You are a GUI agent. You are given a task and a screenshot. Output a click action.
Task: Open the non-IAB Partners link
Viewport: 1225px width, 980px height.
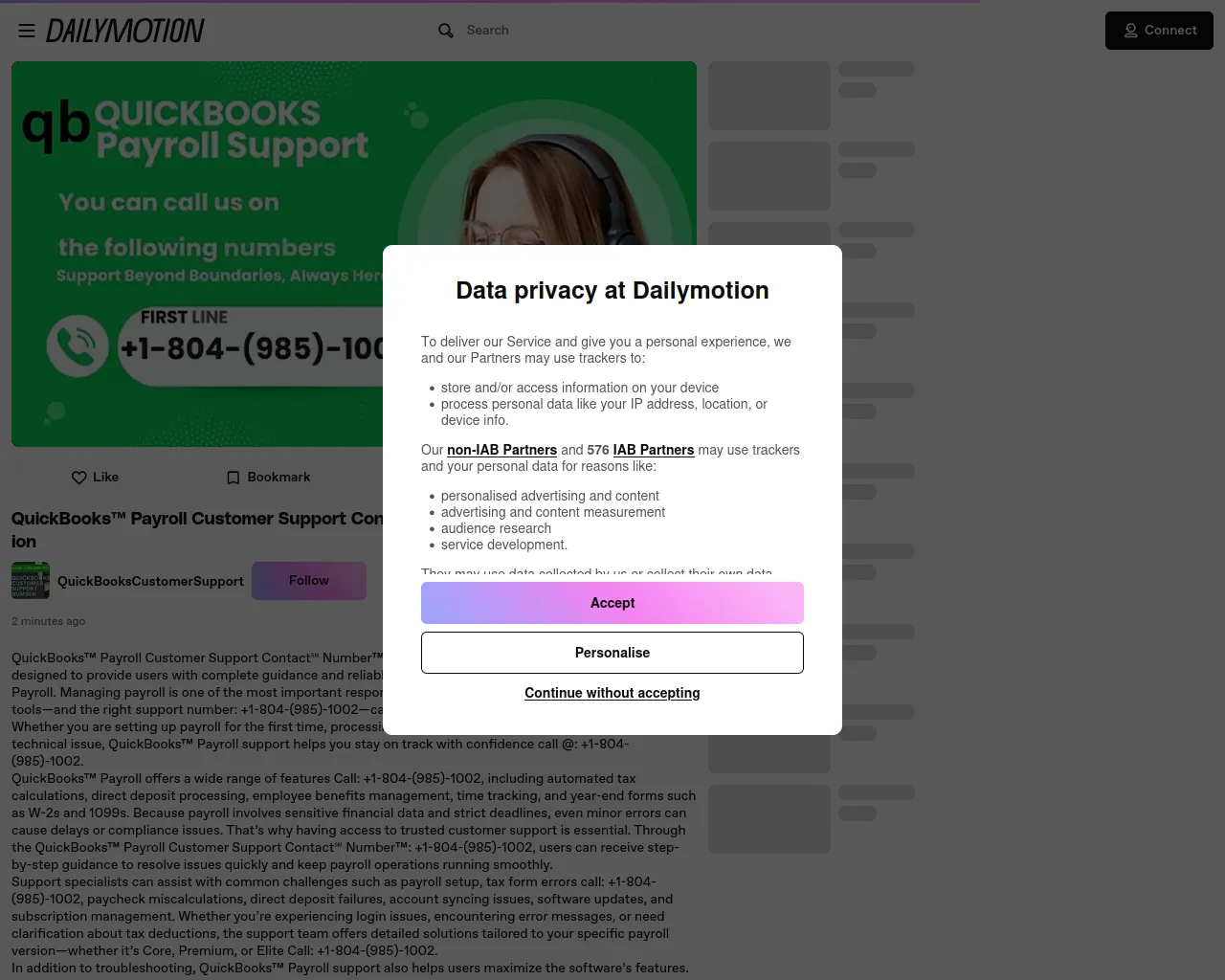tap(501, 450)
